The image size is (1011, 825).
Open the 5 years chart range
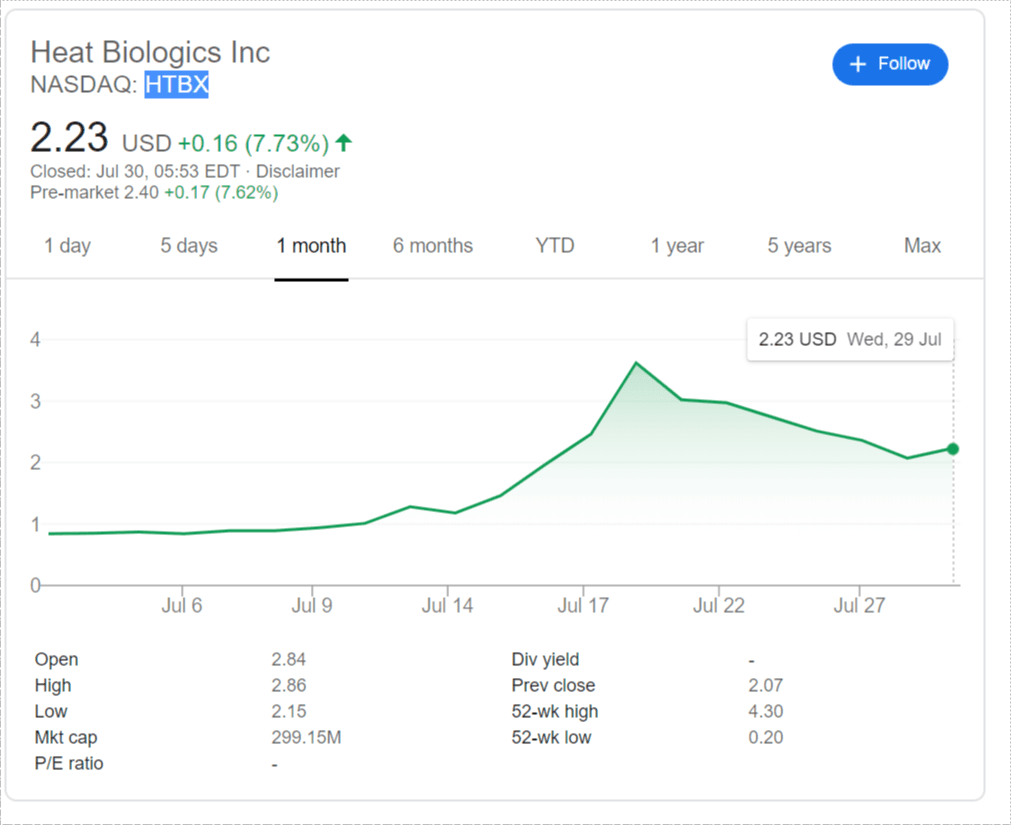pos(799,246)
